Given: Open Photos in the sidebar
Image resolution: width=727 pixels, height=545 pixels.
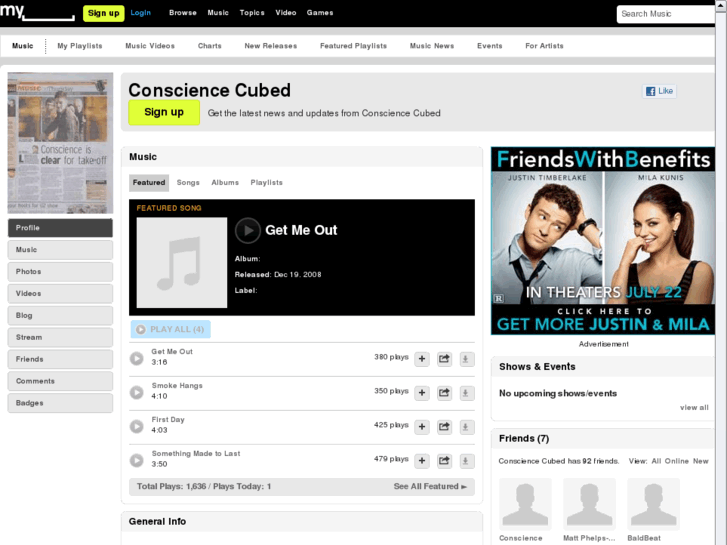Looking at the screenshot, I should pos(60,272).
